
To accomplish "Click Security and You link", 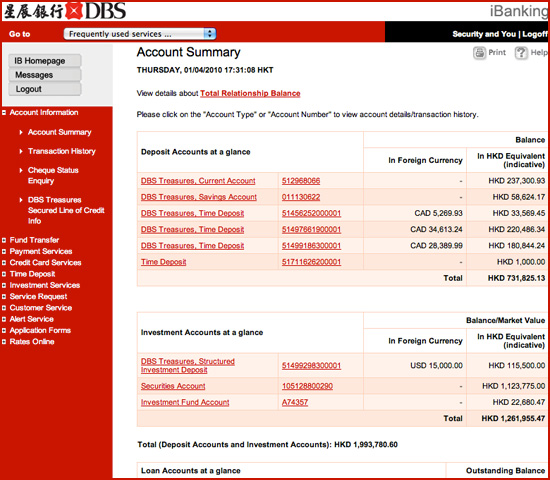I will (484, 34).
